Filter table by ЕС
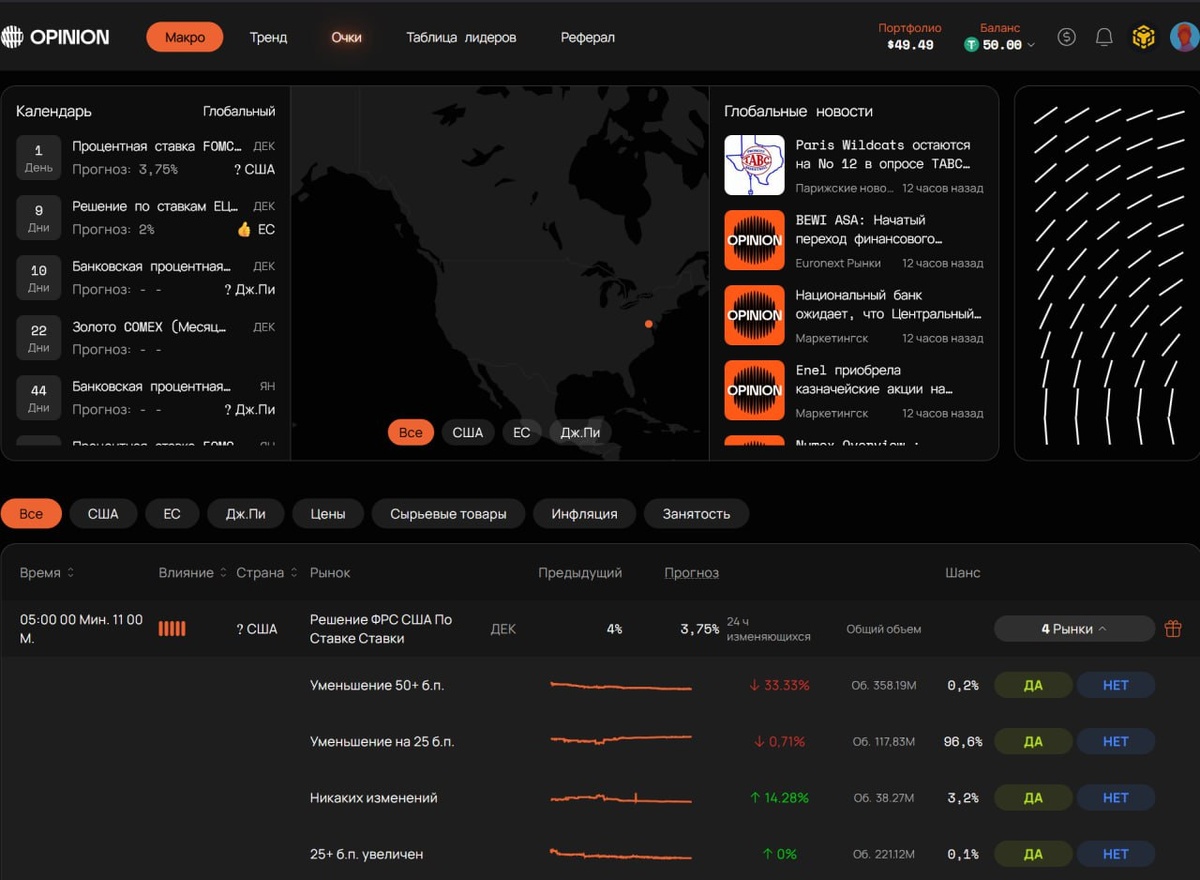Screen dimensions: 1200x880 click(x=172, y=514)
